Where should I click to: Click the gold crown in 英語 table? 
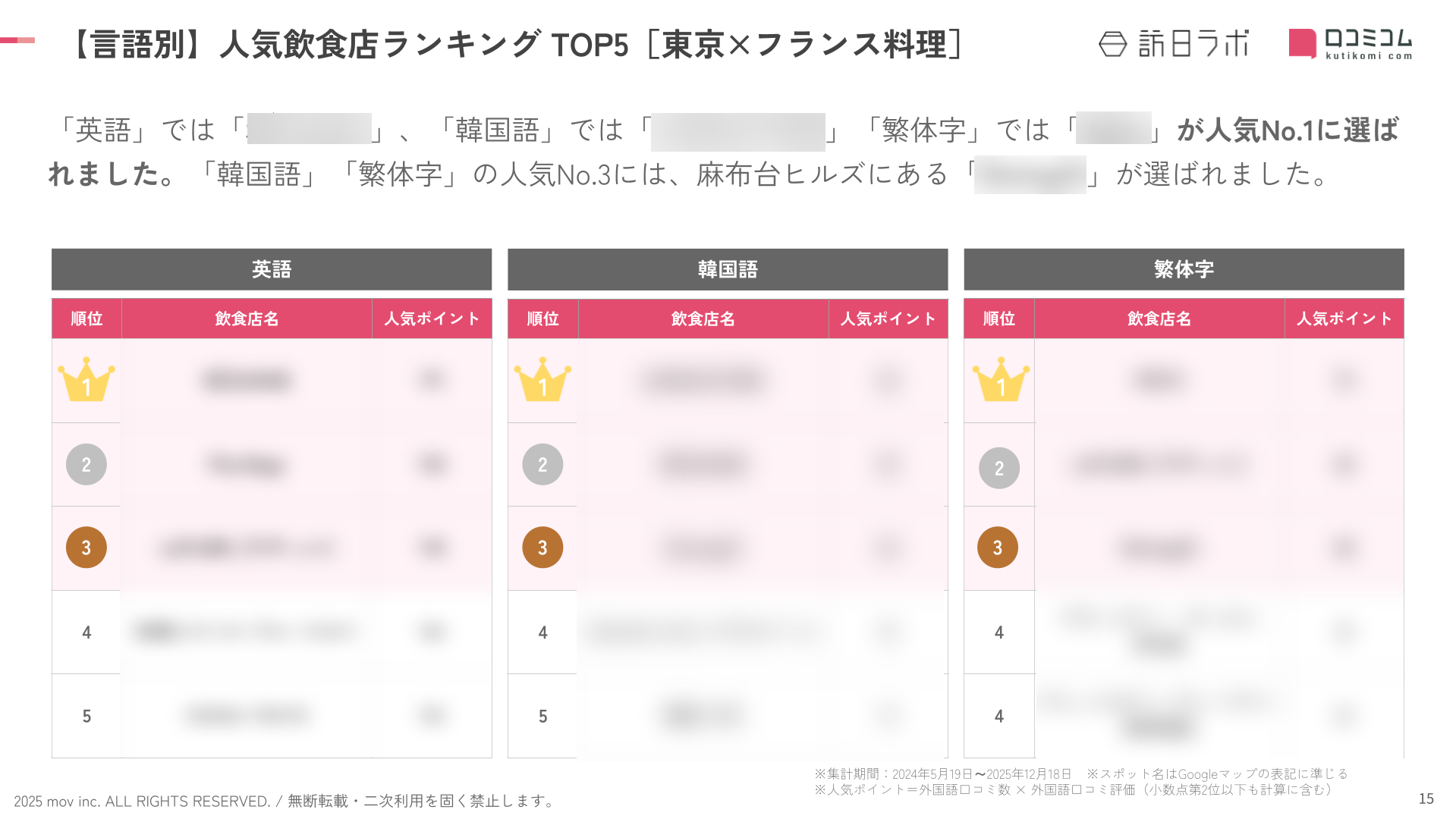click(86, 380)
